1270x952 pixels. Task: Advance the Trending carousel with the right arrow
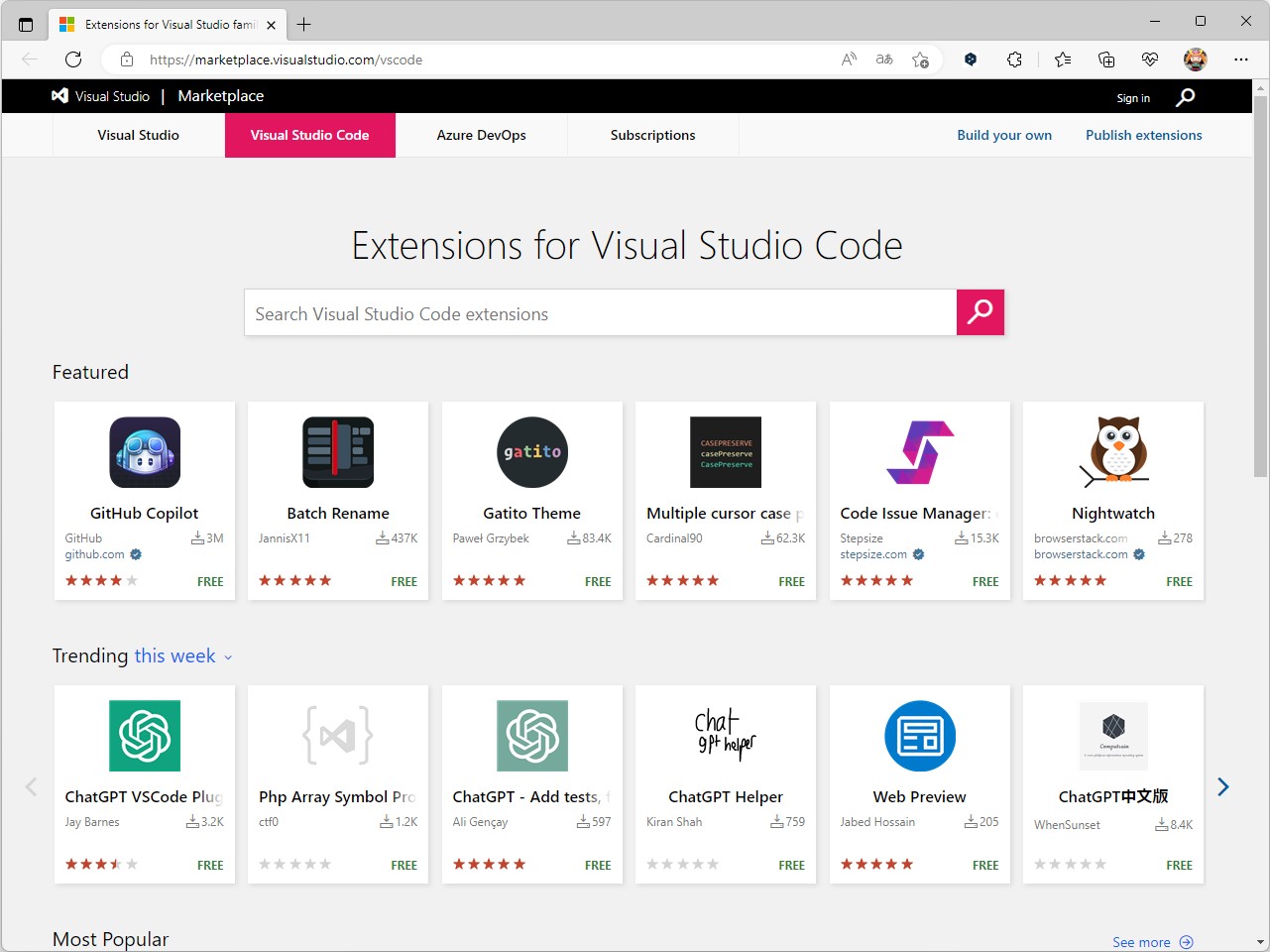click(x=1222, y=786)
